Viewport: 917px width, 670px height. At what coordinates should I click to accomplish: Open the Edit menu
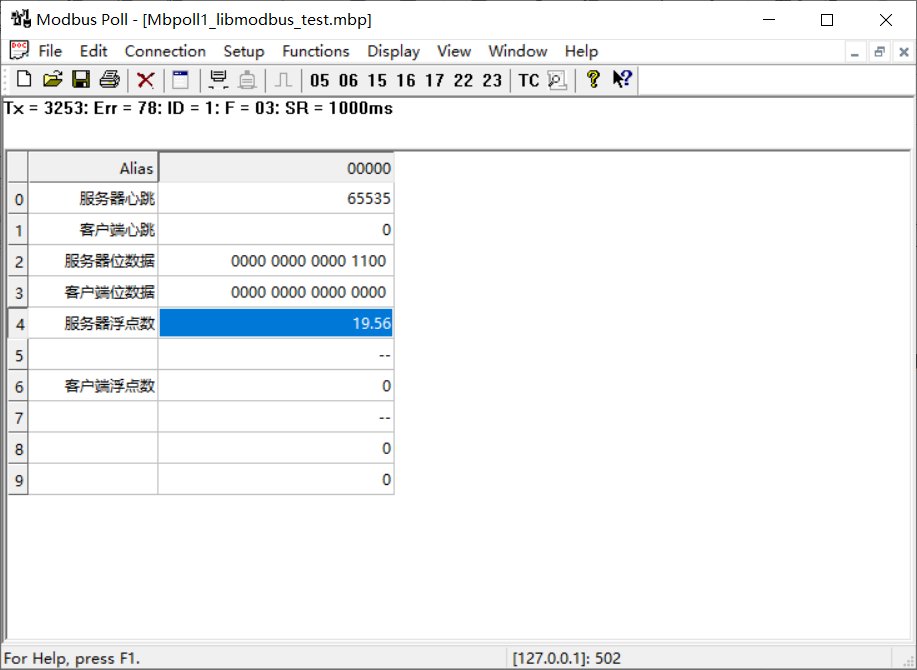click(x=94, y=51)
